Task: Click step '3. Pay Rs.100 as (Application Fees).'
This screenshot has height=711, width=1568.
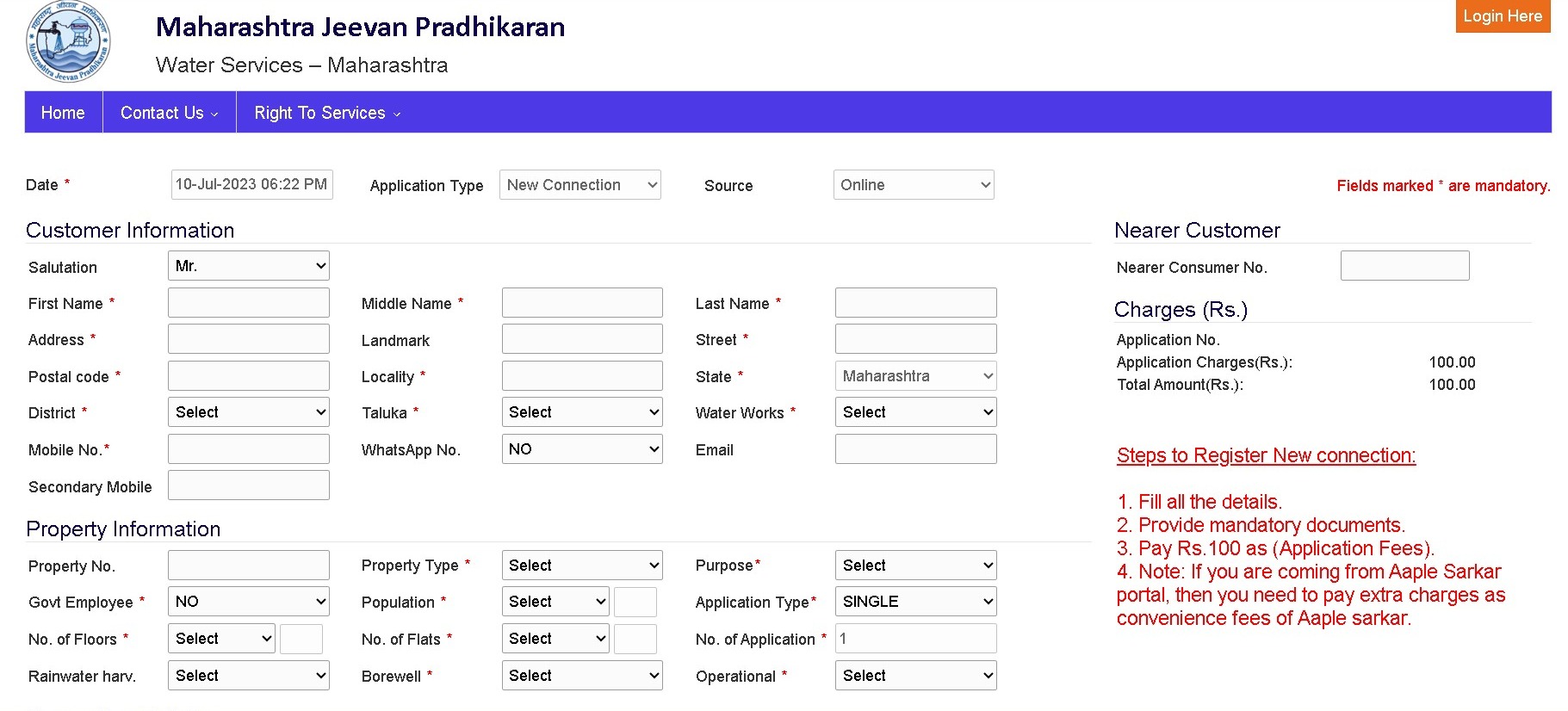Action: tap(1275, 548)
